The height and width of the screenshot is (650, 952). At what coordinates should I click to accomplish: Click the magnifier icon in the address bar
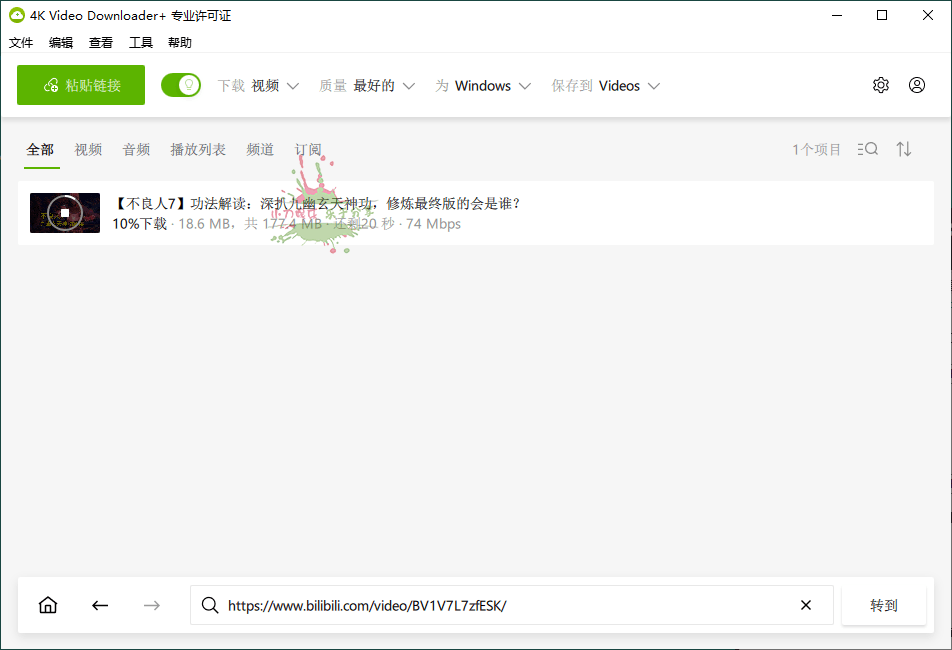(x=210, y=605)
